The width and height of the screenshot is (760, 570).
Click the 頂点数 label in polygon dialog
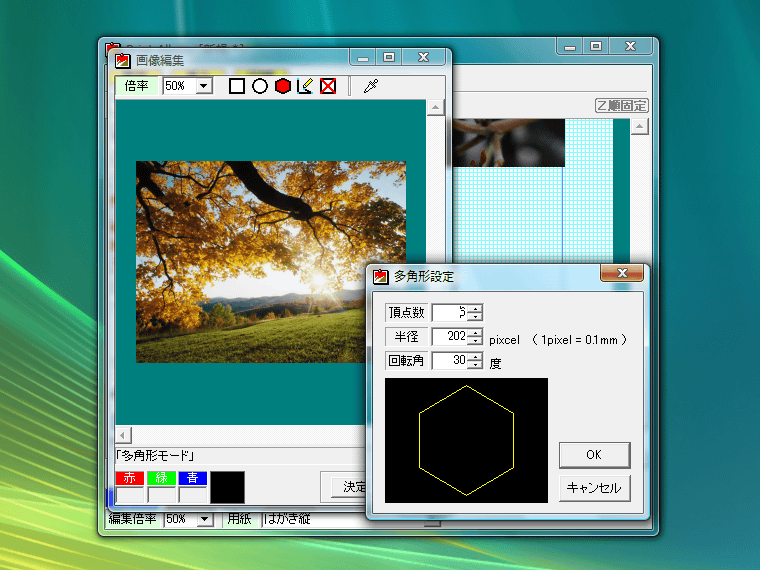pyautogui.click(x=406, y=313)
